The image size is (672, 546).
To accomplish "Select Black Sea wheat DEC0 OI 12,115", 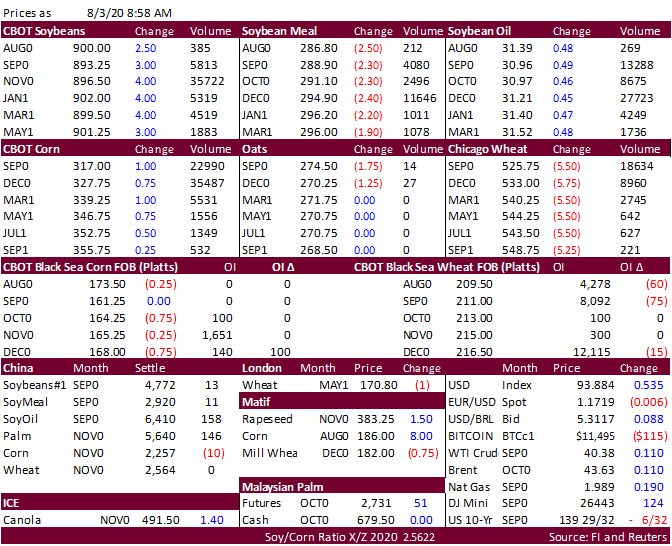I will point(591,352).
